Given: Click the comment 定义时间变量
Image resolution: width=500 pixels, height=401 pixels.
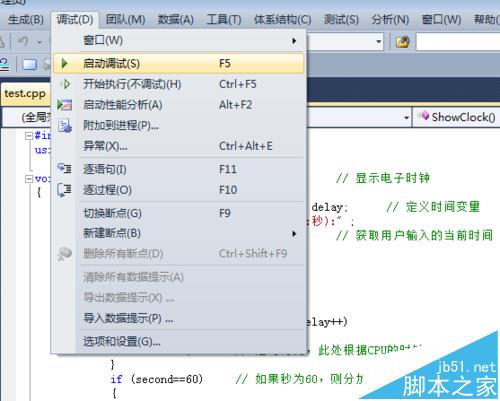Looking at the screenshot, I should [433, 207].
